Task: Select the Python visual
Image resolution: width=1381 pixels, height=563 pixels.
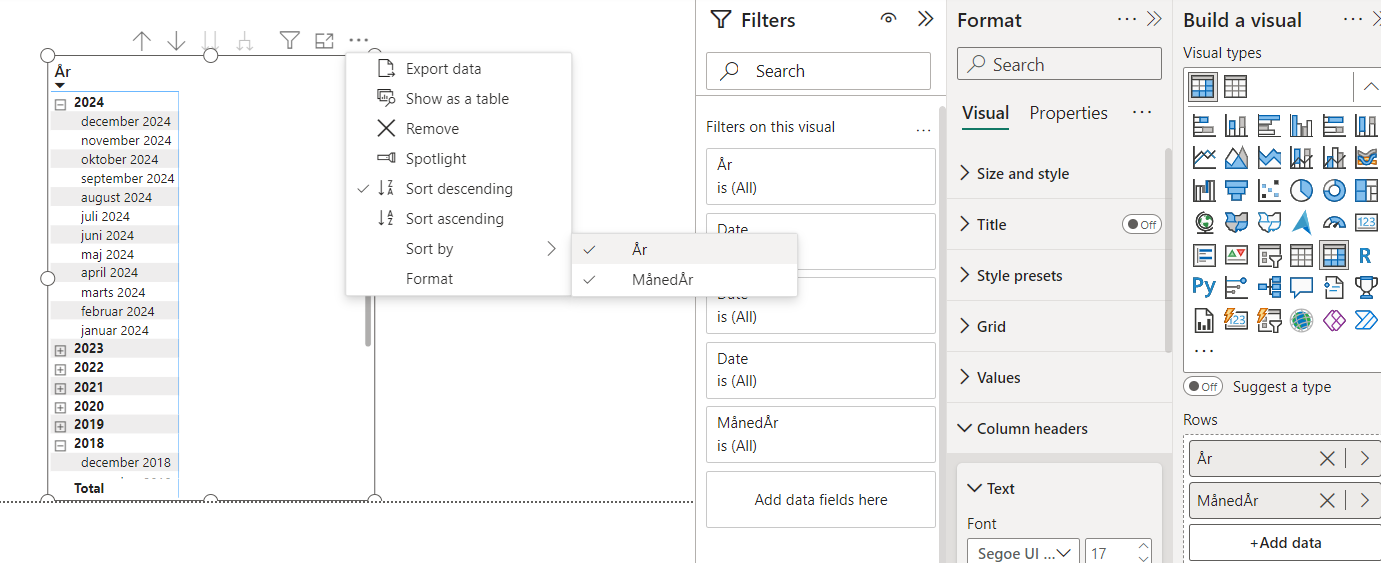Action: click(x=1204, y=287)
